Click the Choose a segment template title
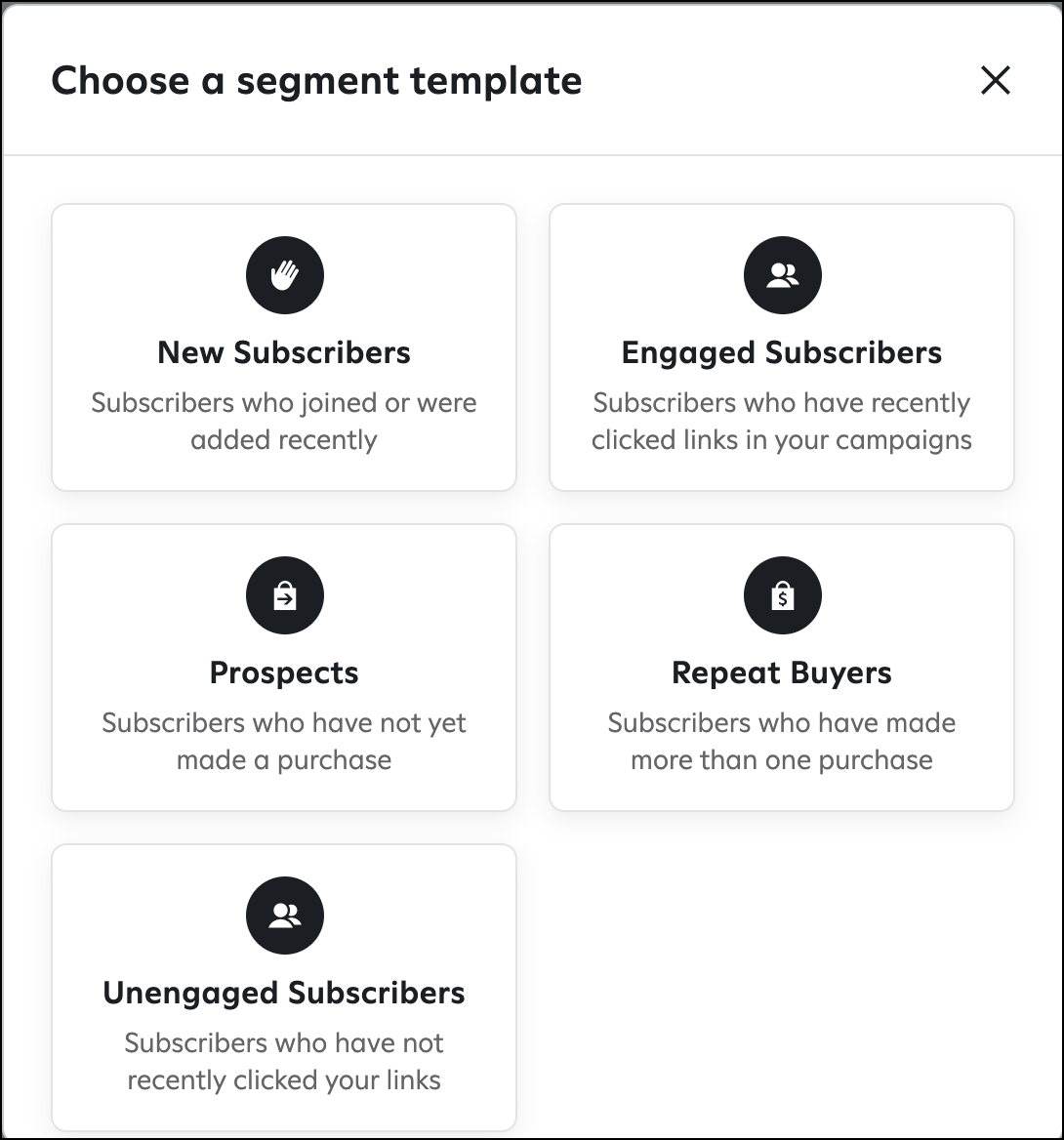This screenshot has width=1064, height=1140. tap(317, 81)
